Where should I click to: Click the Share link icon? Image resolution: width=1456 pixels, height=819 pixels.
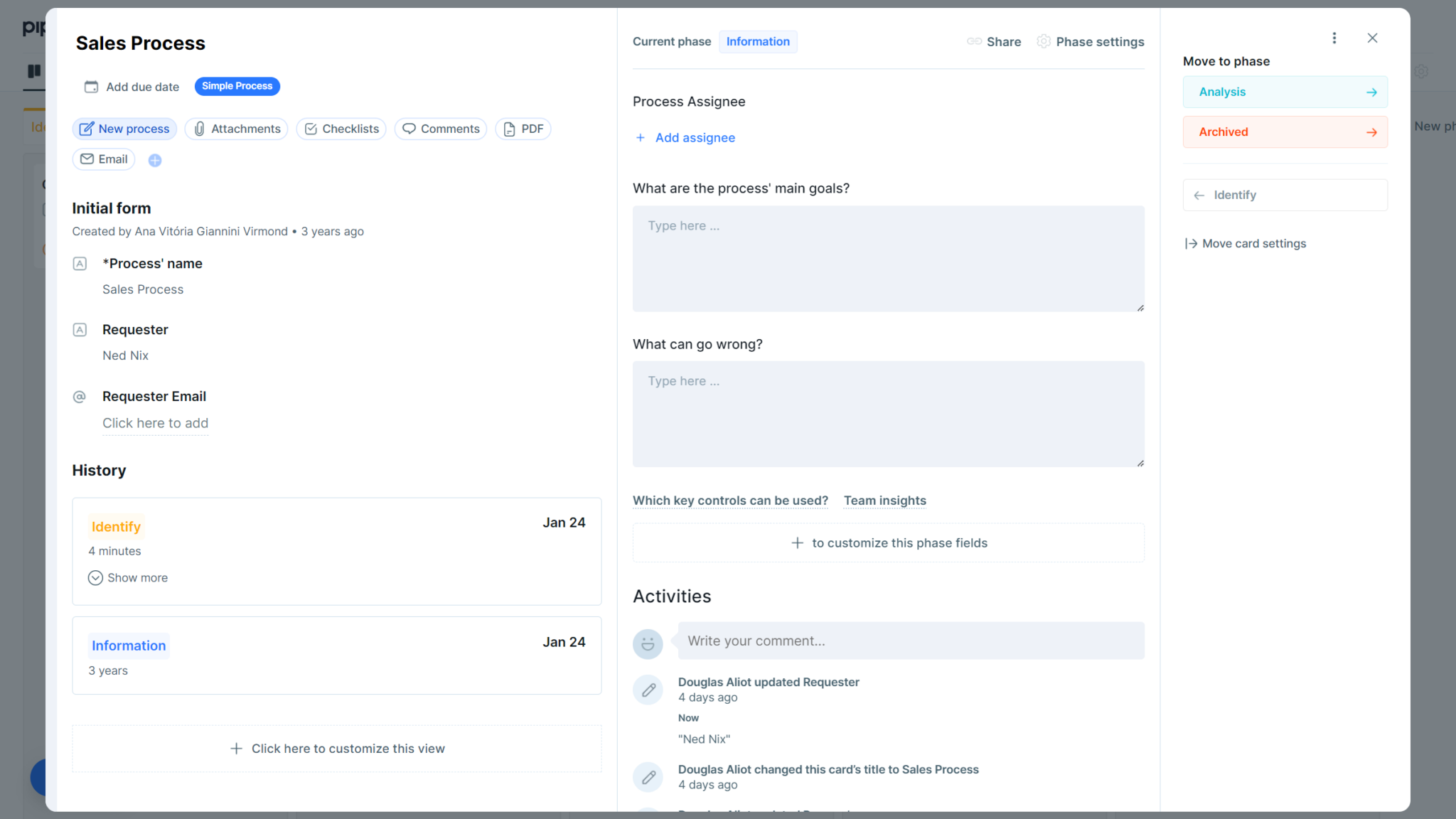coord(974,41)
